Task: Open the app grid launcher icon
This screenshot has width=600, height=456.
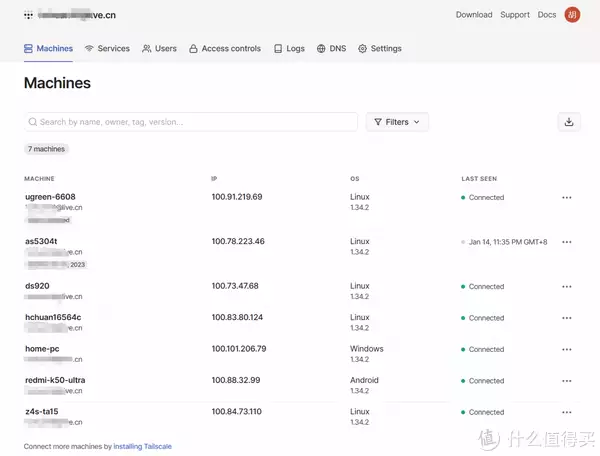Action: (28, 15)
